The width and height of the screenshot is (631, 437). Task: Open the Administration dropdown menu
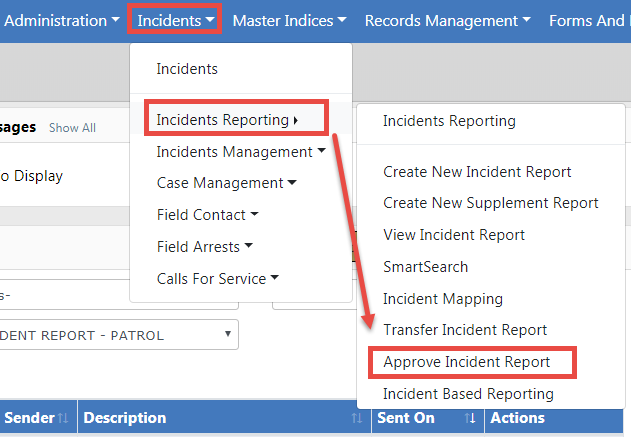[x=62, y=20]
